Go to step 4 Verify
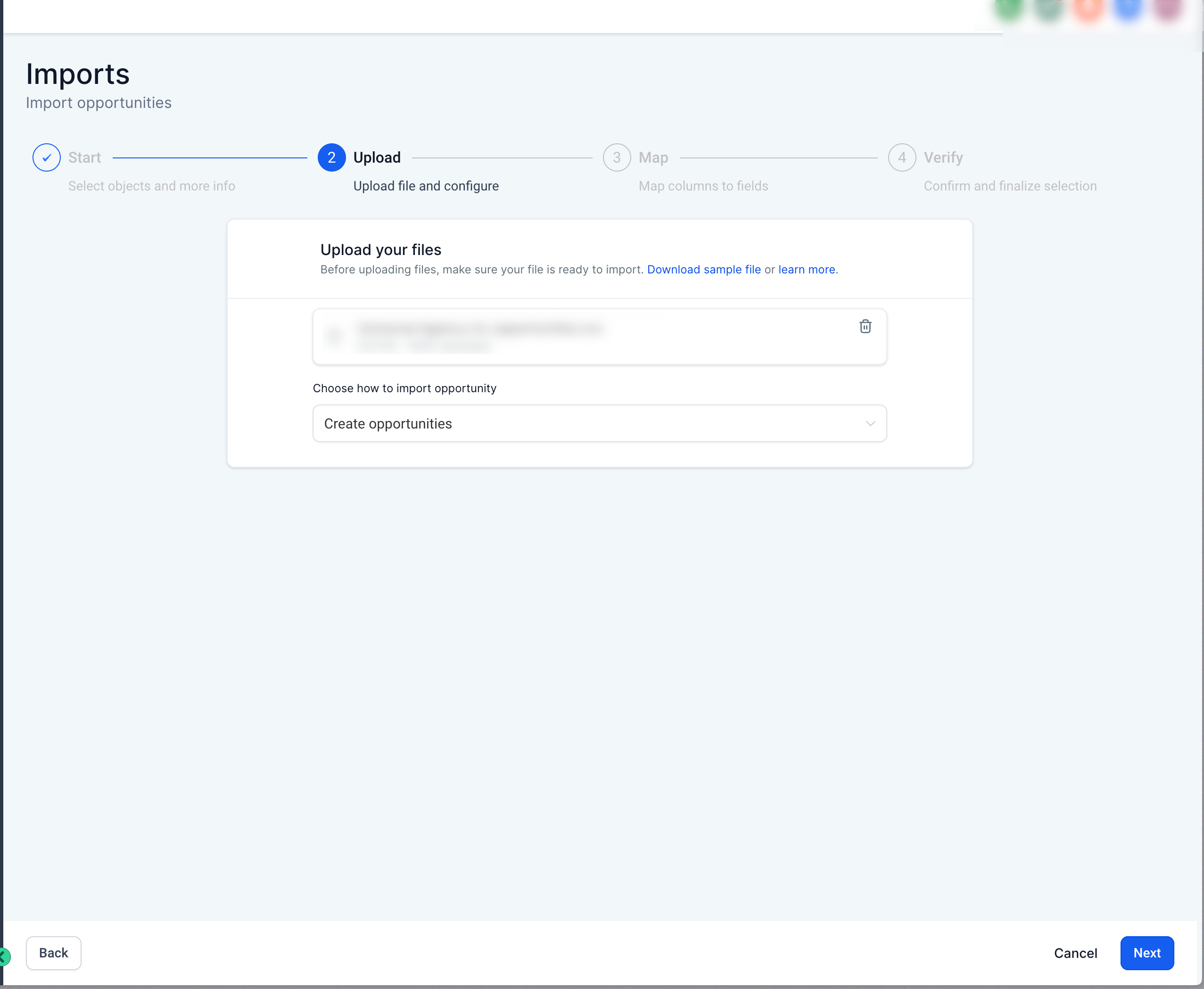1204x989 pixels. 902,158
